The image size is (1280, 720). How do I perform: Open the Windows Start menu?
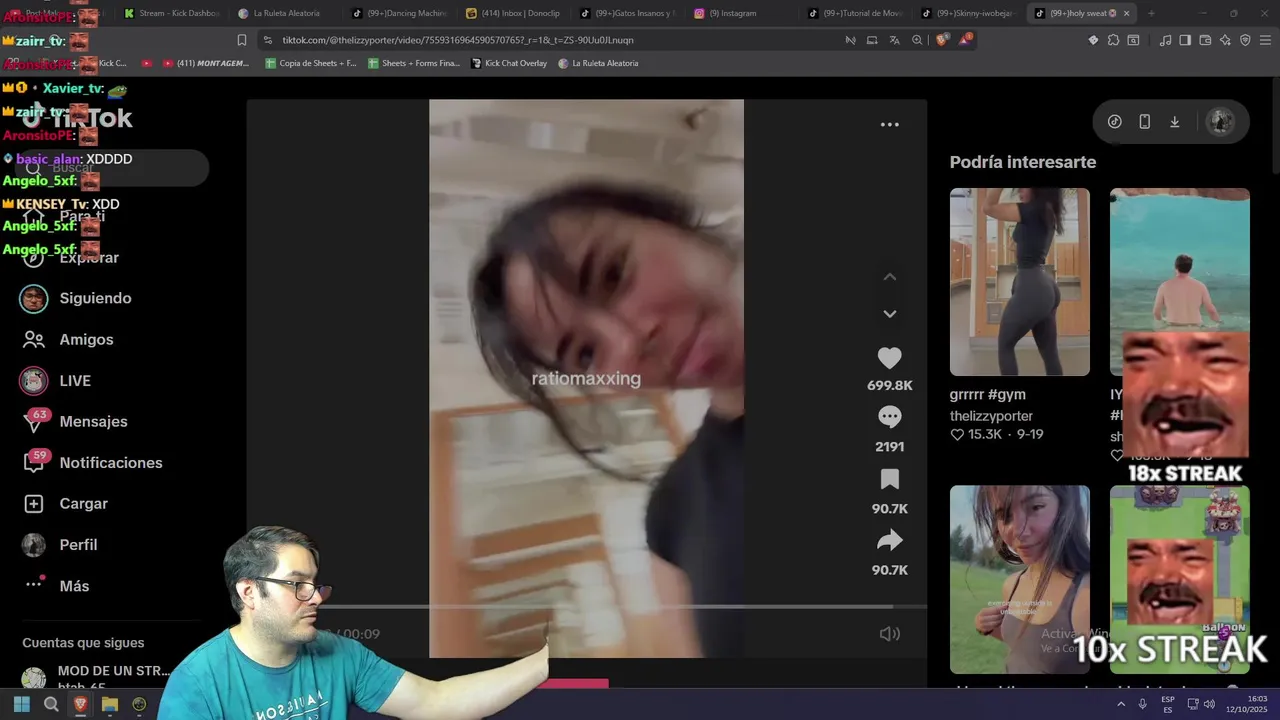click(x=21, y=704)
